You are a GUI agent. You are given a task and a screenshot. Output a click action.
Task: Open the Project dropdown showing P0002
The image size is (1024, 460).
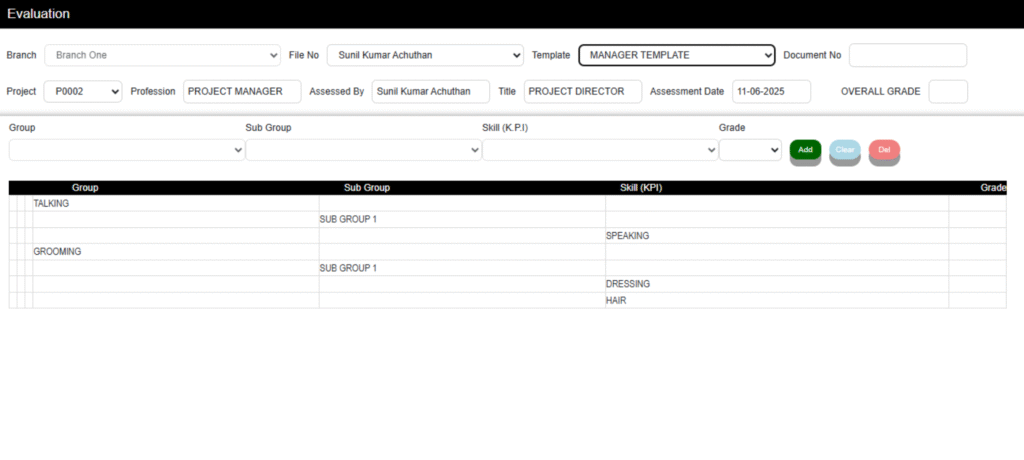[x=82, y=91]
